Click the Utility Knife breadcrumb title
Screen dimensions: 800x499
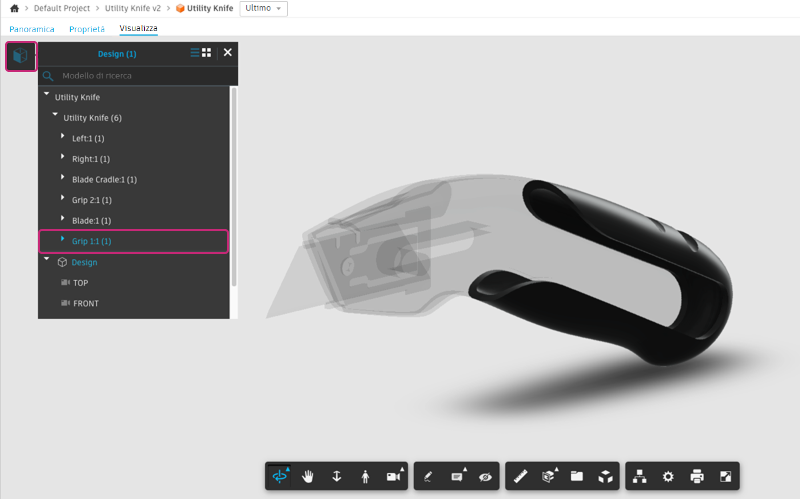pos(210,8)
